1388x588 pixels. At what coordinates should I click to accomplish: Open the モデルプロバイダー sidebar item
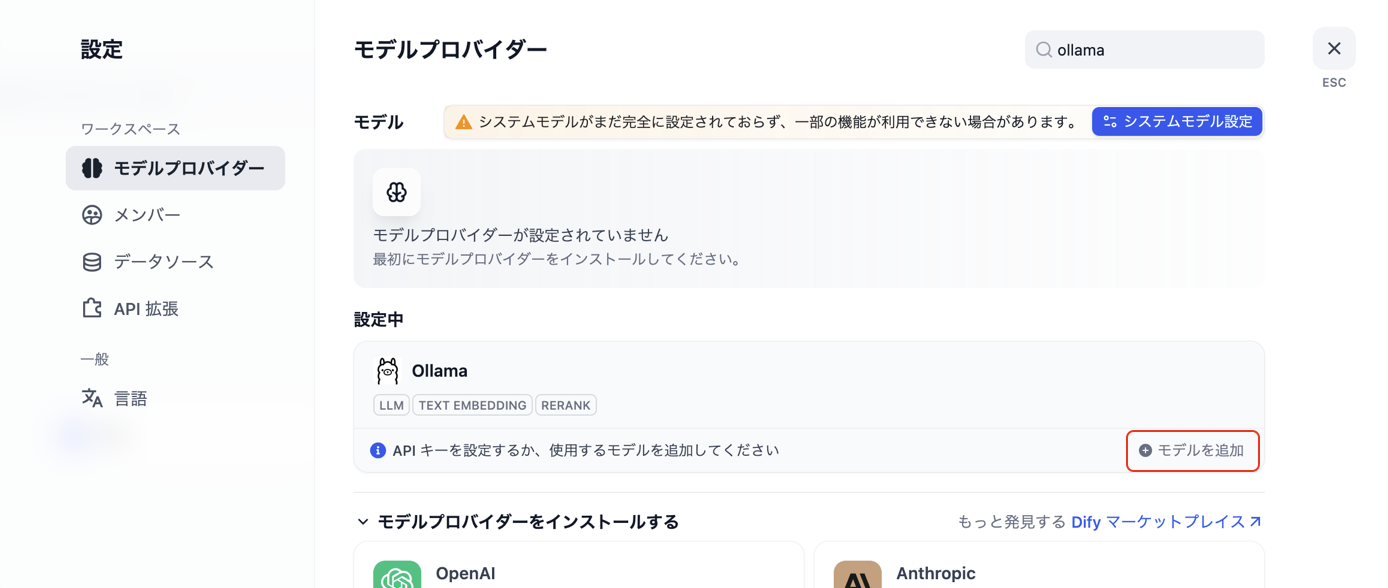click(x=175, y=168)
